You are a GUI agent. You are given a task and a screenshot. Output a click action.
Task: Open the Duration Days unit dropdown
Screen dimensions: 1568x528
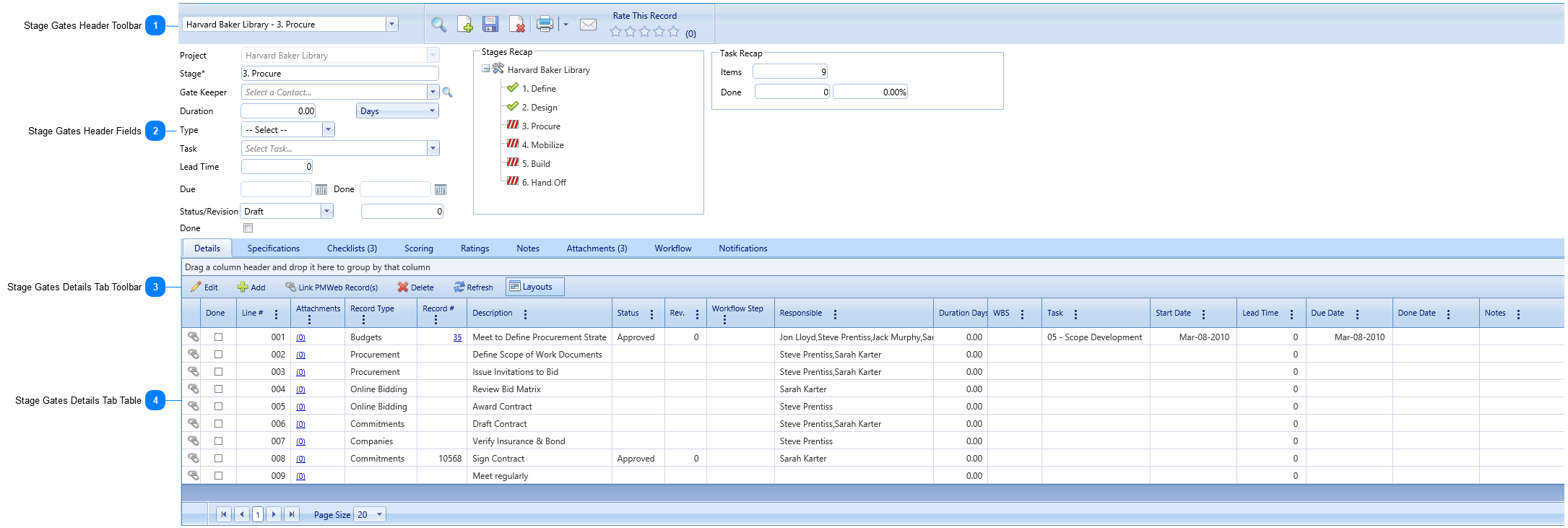click(432, 111)
